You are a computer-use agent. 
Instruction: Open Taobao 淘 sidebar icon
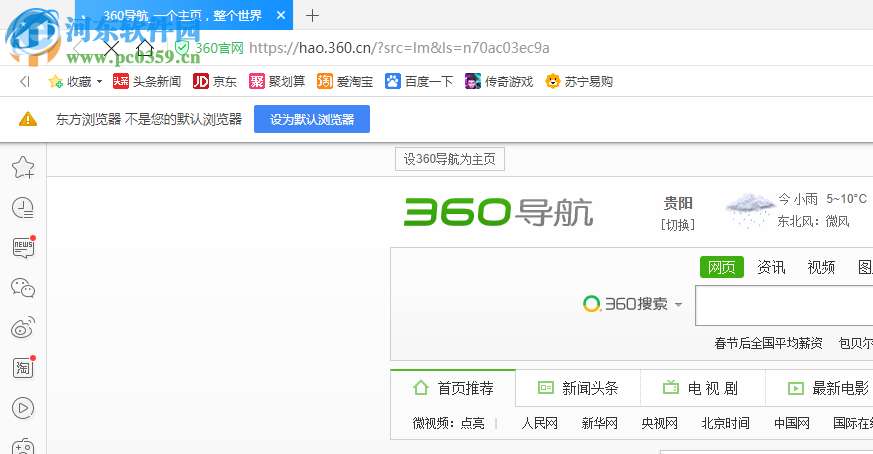tap(23, 368)
